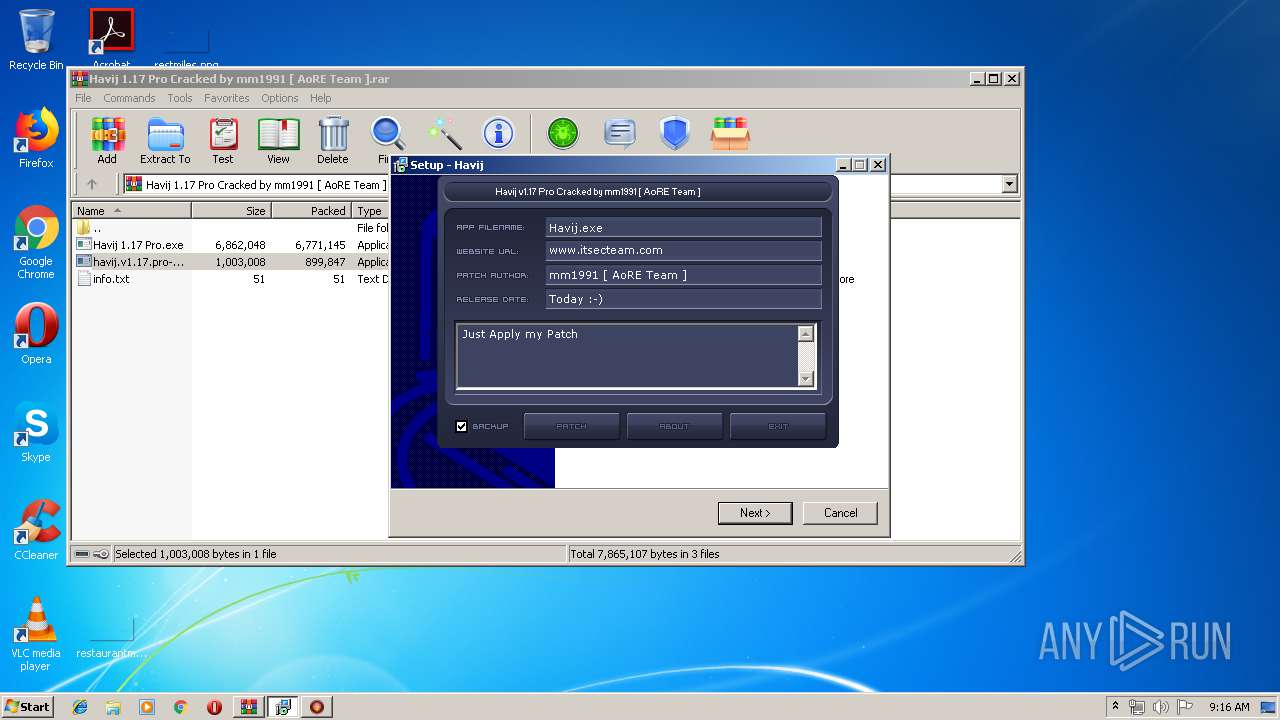Click the Windows Start button
The width and height of the screenshot is (1280, 720).
[x=28, y=707]
